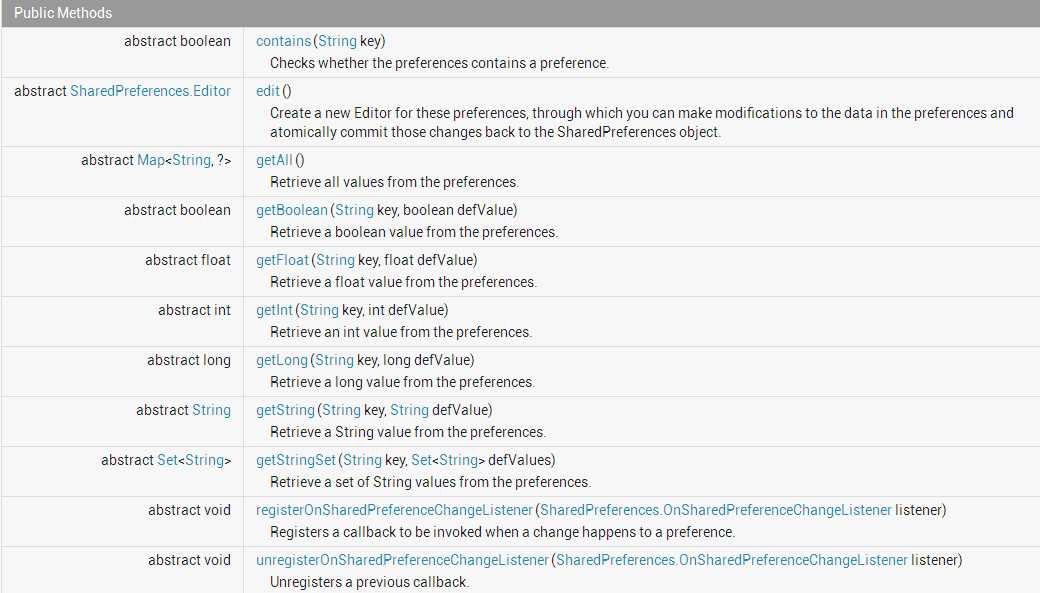This screenshot has width=1040, height=593.
Task: Open the Map return type link
Action: pos(151,160)
